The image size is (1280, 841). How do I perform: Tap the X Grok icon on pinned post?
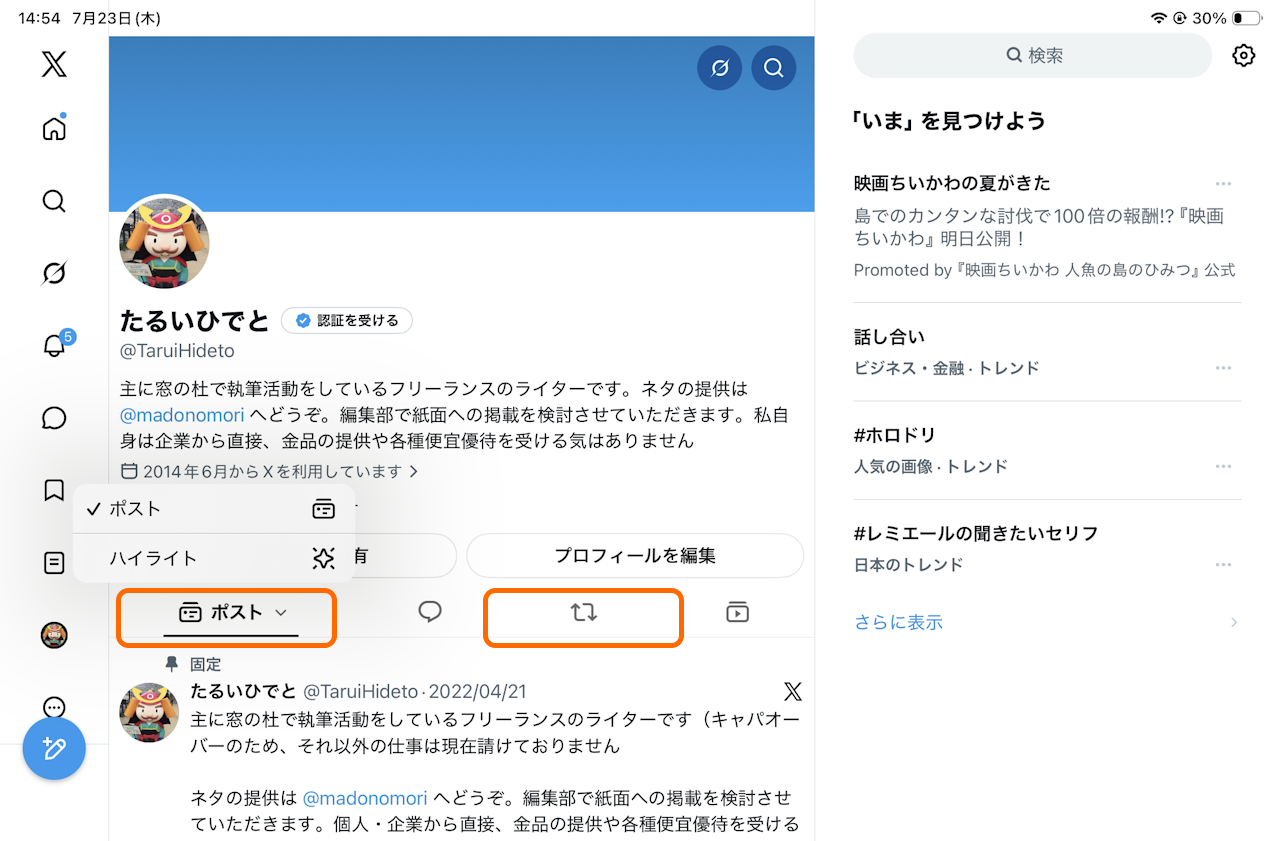pyautogui.click(x=792, y=692)
